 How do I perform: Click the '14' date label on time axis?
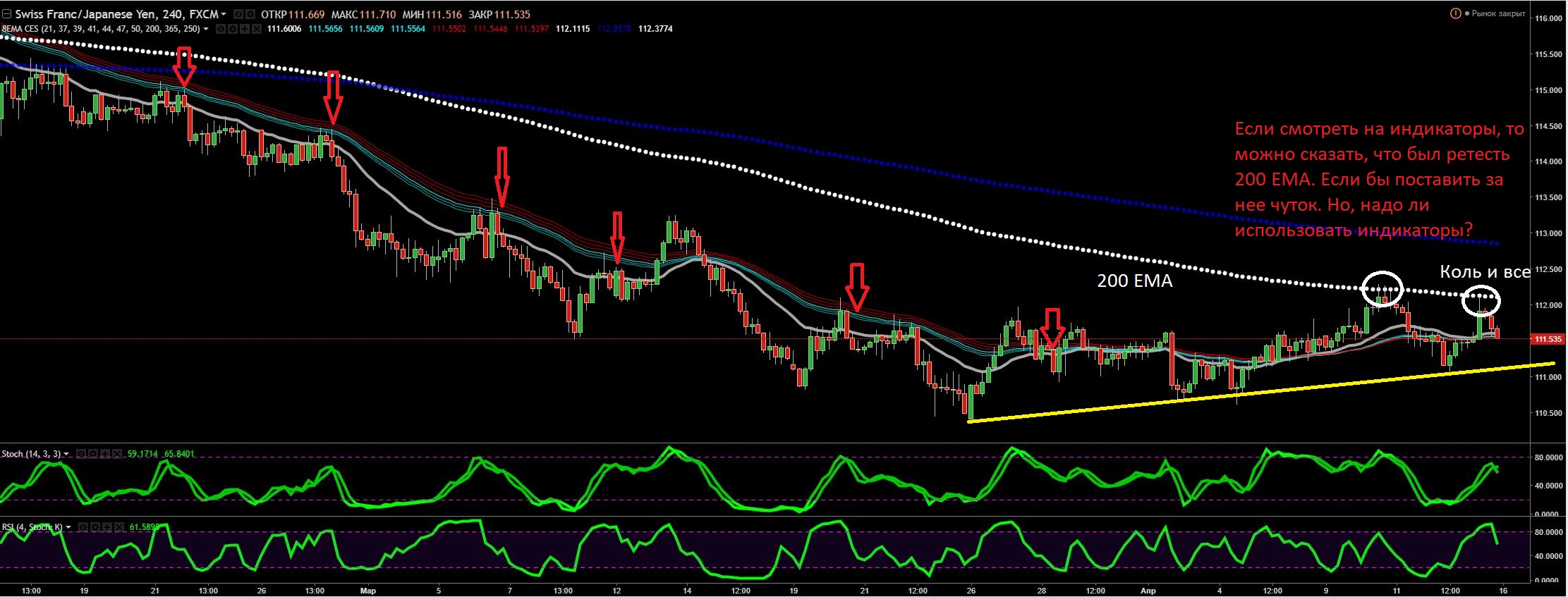687,591
